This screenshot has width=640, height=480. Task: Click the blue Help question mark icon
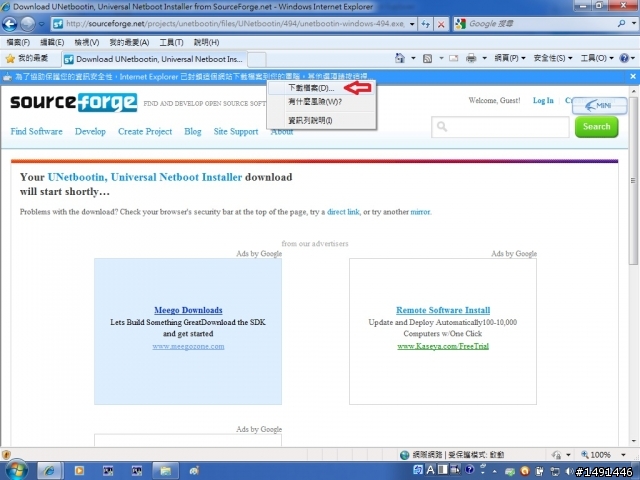[x=624, y=58]
